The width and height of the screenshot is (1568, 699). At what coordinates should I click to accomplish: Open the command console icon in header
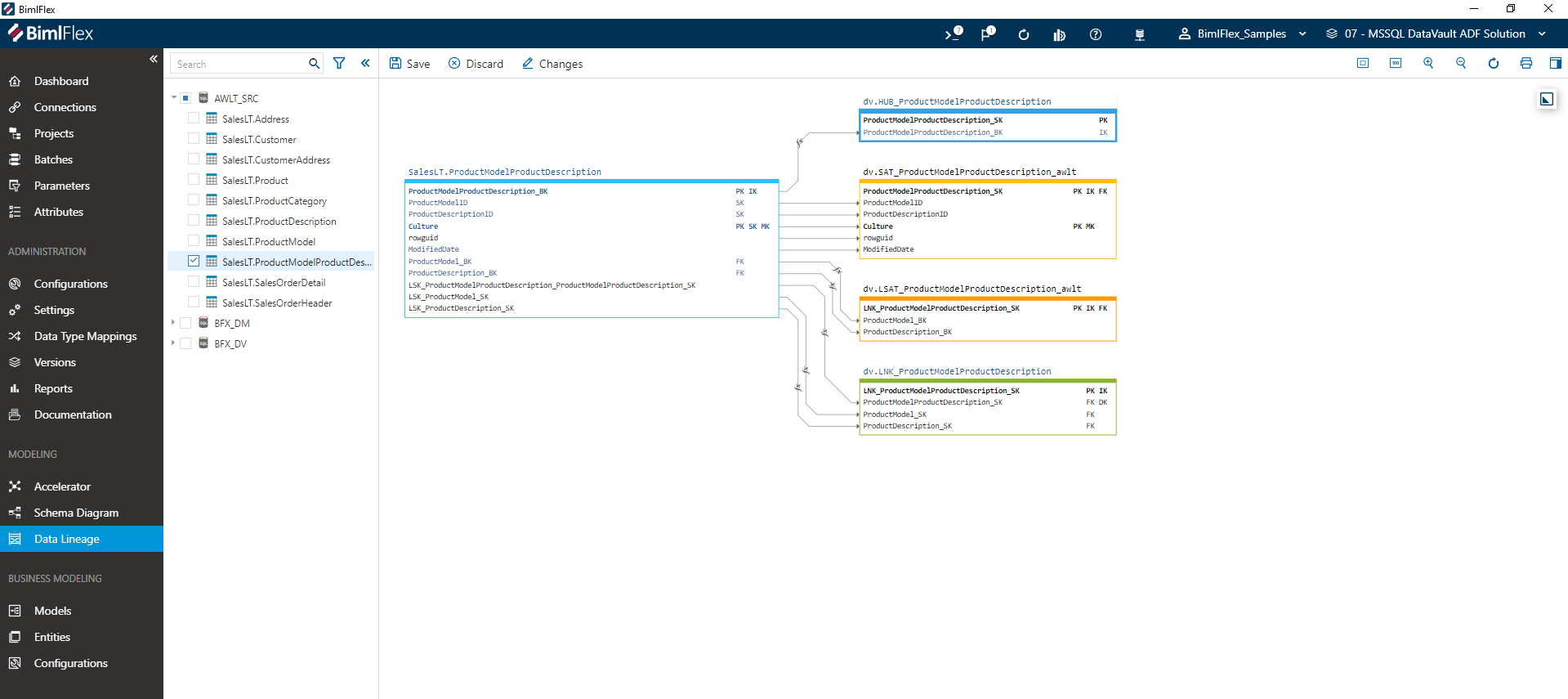click(954, 34)
